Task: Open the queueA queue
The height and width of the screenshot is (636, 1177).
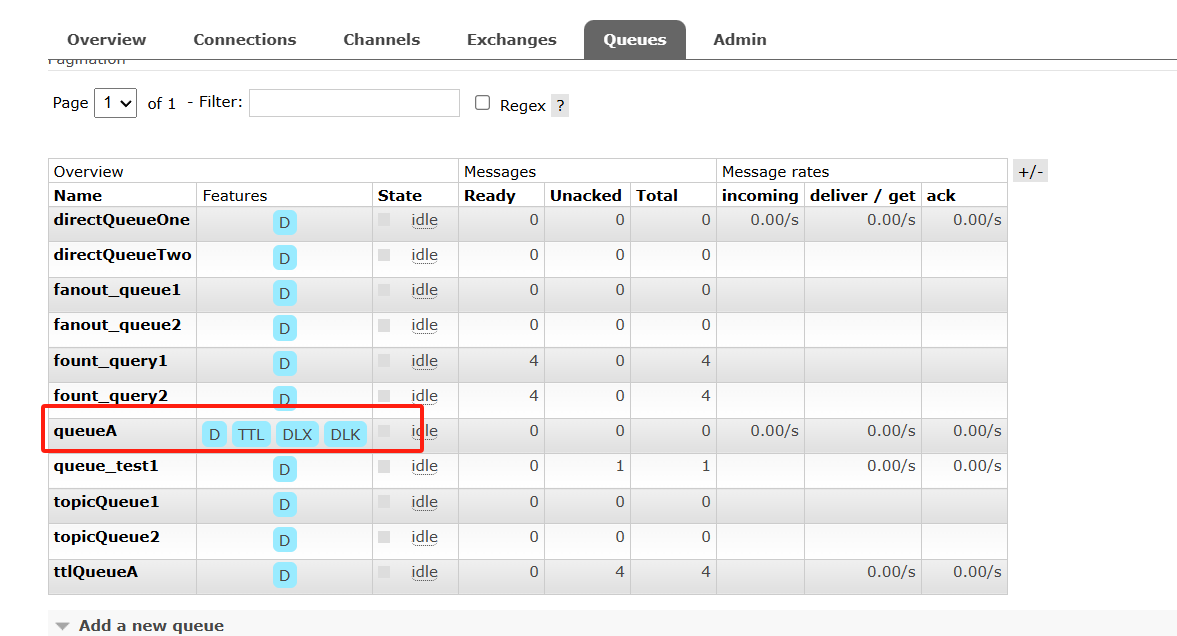Action: click(86, 431)
